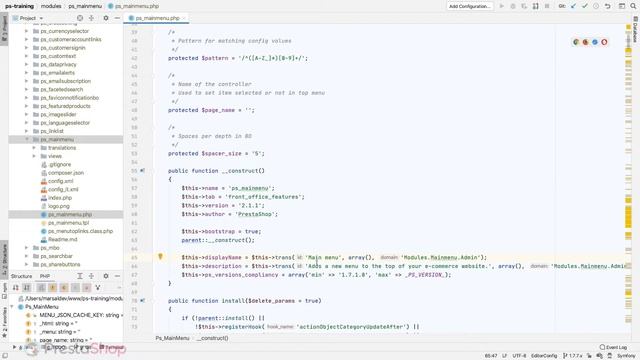Open file in Safari browser icon

coord(595,42)
